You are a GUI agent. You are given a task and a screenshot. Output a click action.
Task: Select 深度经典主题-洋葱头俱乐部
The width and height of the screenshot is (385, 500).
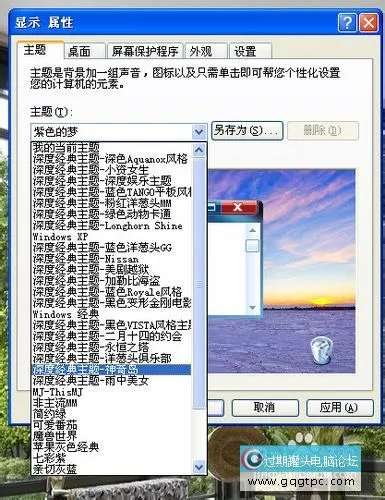click(111, 358)
